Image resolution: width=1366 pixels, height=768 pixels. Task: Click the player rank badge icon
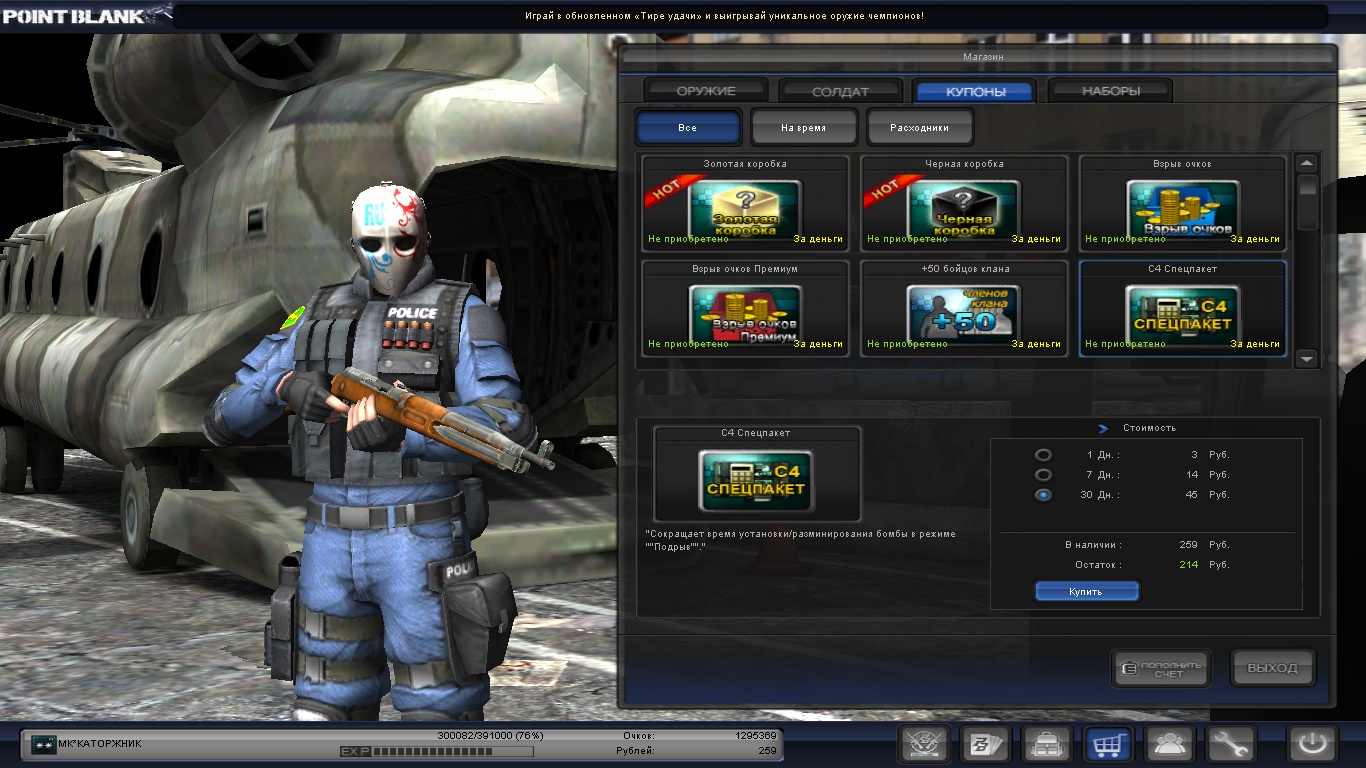(x=43, y=744)
